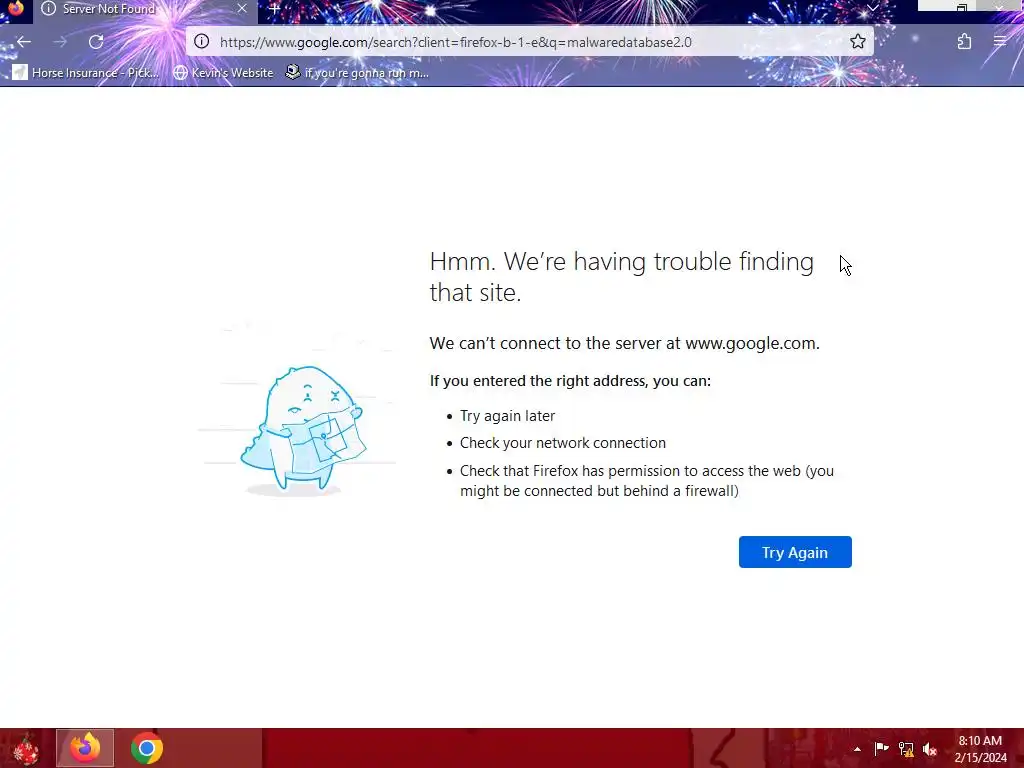Open the Extensions puzzle icon
The image size is (1024, 768).
tap(964, 42)
